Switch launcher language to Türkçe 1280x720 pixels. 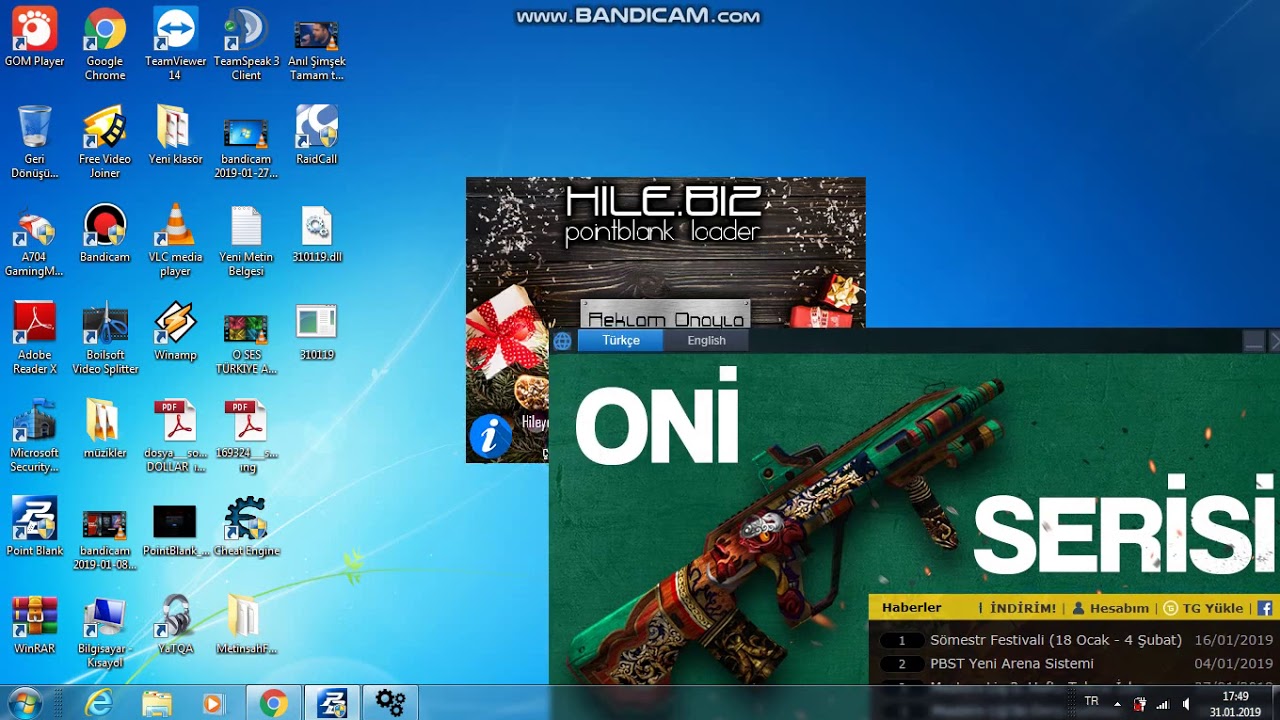[620, 340]
